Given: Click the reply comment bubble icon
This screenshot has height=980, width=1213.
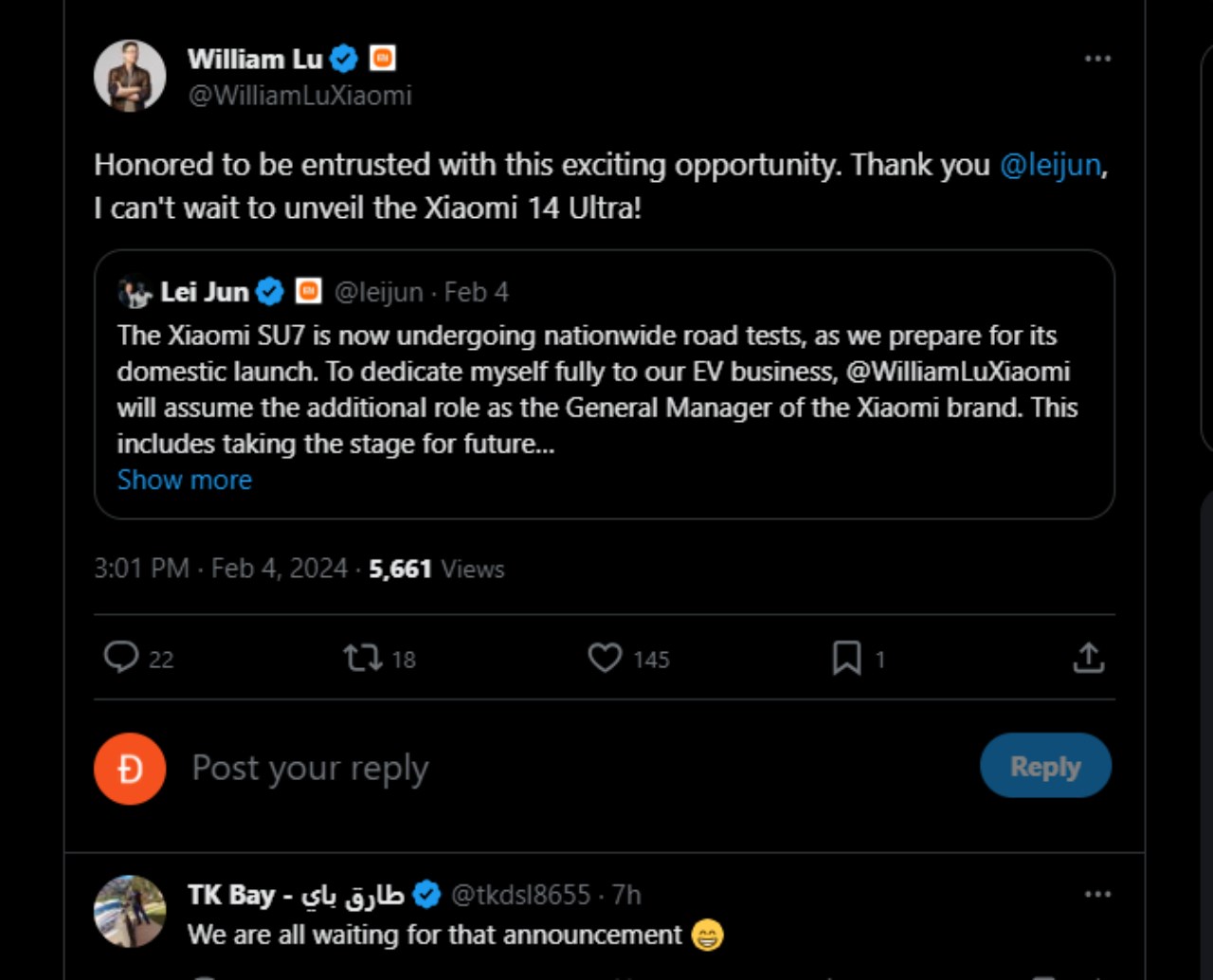Looking at the screenshot, I should point(121,658).
